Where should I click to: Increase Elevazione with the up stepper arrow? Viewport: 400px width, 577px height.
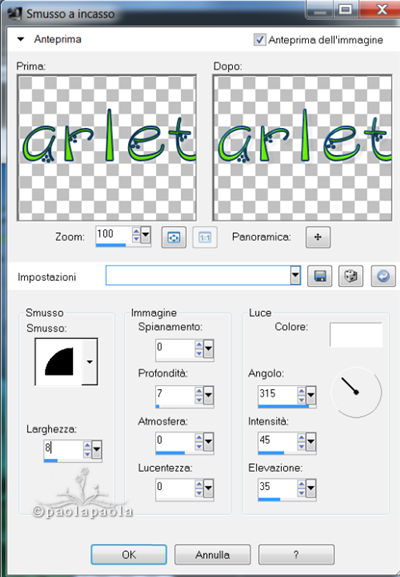coord(301,484)
